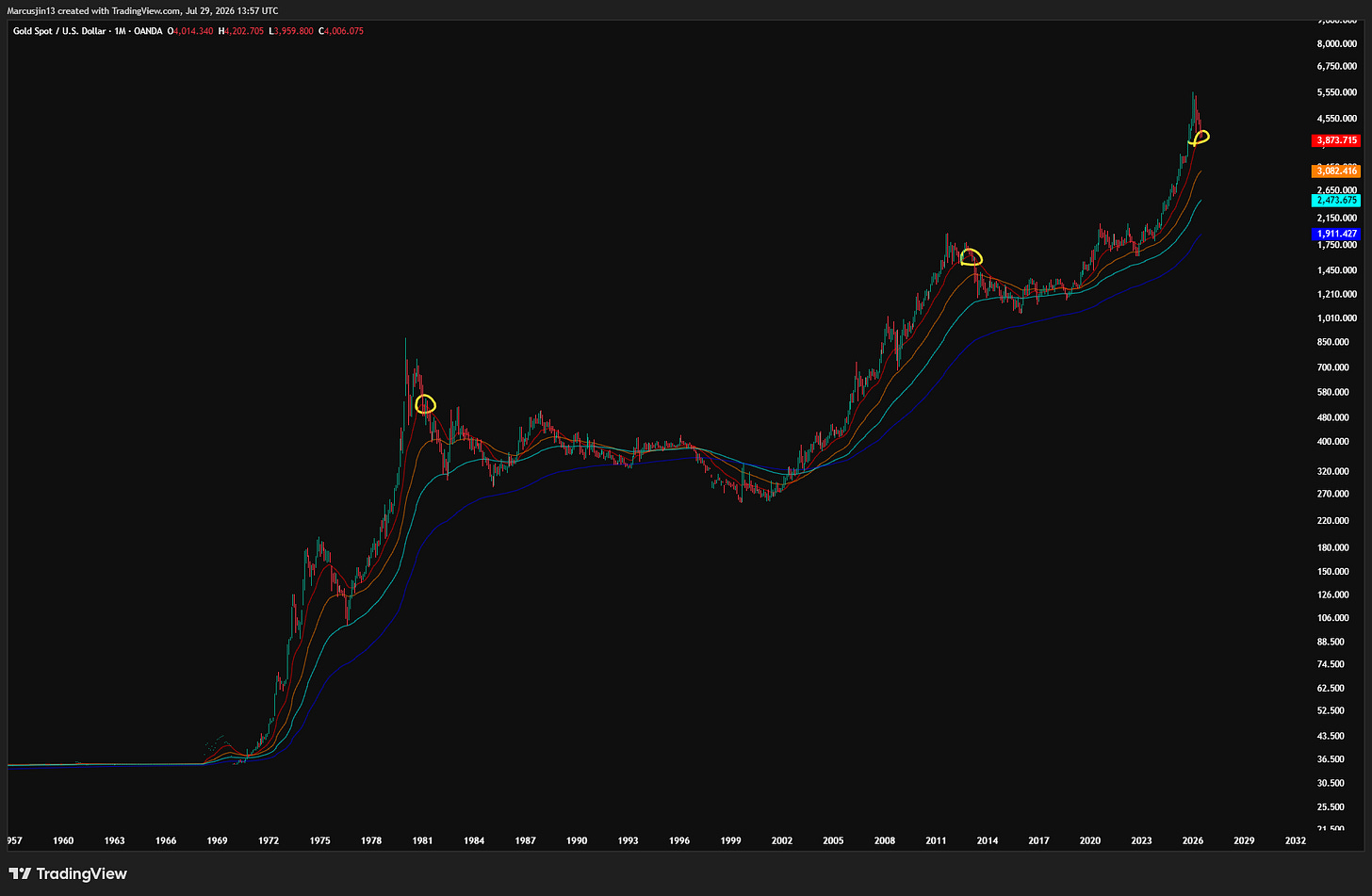Click the 1999 year label on time axis
This screenshot has height=896, width=1372.
(x=730, y=840)
